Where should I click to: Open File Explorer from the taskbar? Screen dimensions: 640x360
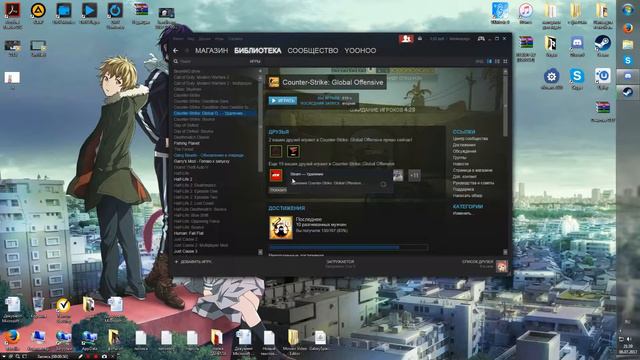pos(628,44)
